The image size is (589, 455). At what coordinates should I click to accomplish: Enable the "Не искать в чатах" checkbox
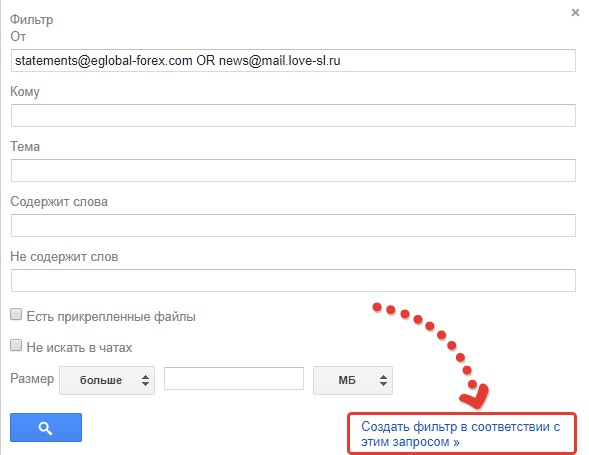(x=16, y=345)
